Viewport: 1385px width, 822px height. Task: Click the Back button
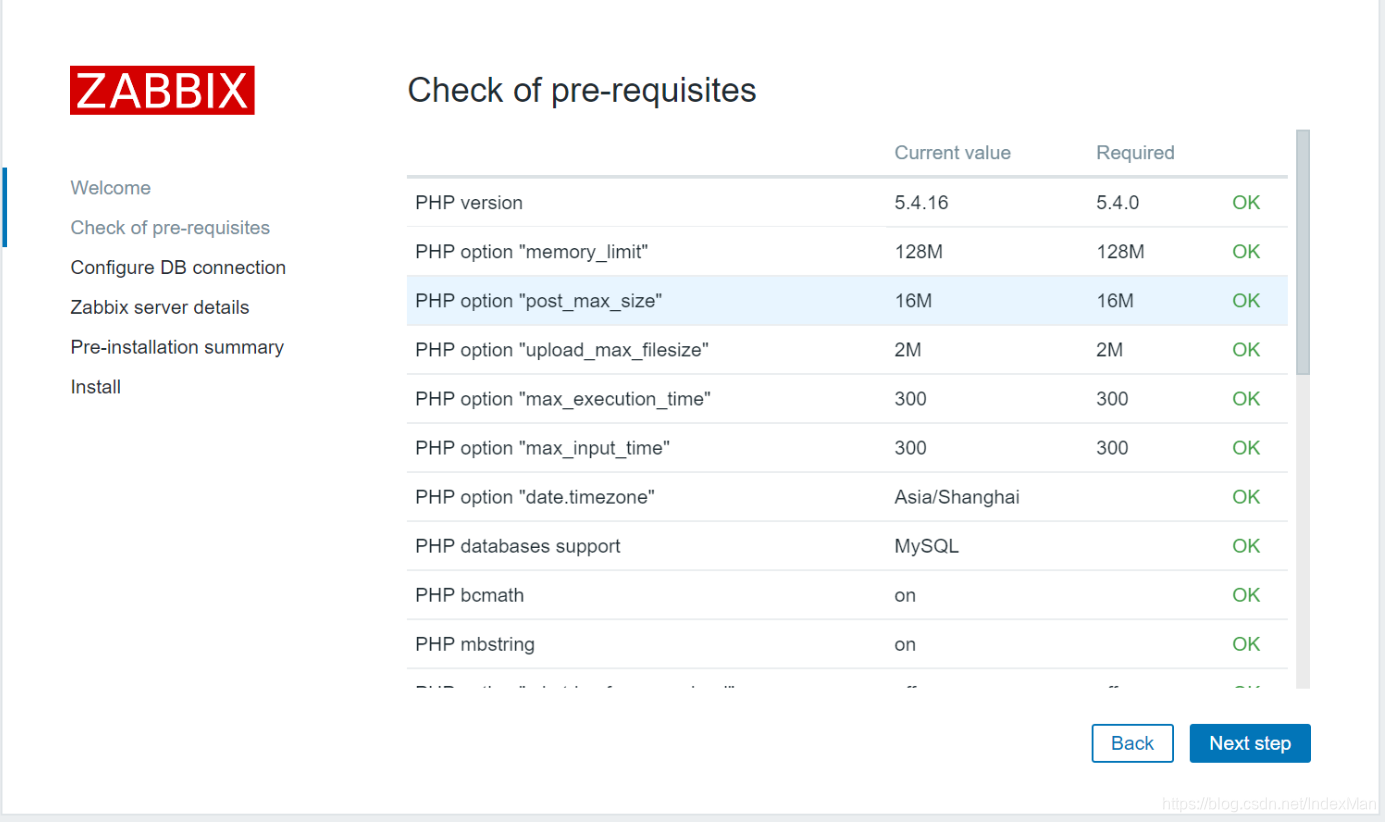click(1132, 743)
